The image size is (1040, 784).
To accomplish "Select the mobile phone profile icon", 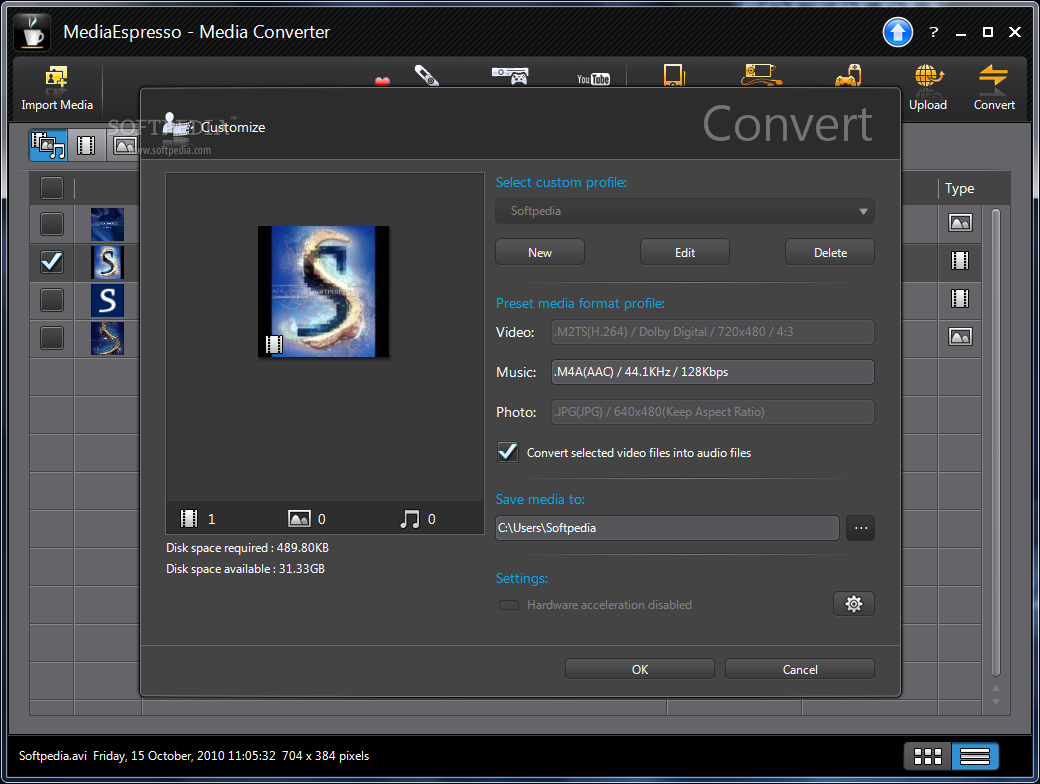I will point(426,75).
